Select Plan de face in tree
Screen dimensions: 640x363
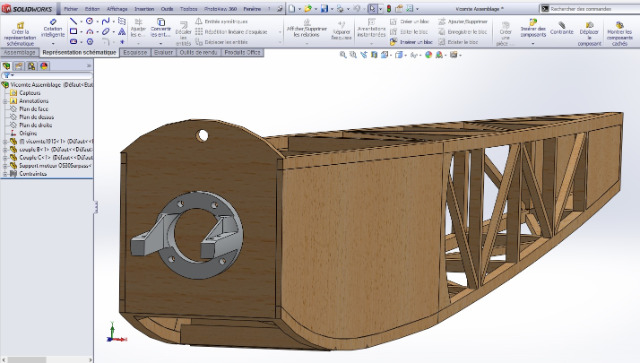(x=33, y=109)
